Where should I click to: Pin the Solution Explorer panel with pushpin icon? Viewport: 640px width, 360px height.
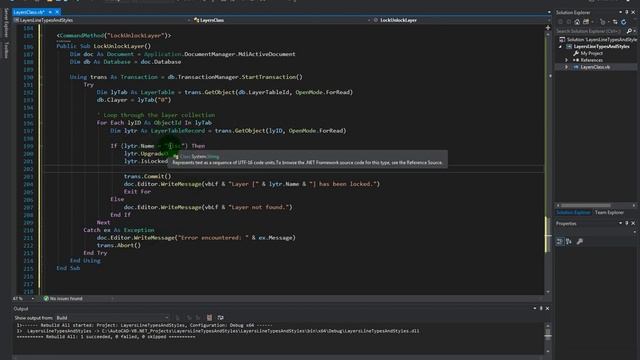click(x=627, y=12)
